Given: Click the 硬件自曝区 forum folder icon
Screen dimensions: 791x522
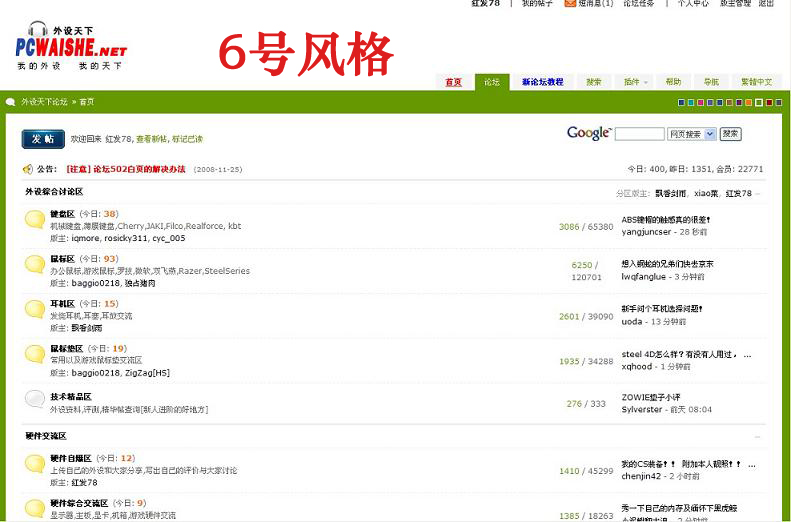Looking at the screenshot, I should coord(34,464).
